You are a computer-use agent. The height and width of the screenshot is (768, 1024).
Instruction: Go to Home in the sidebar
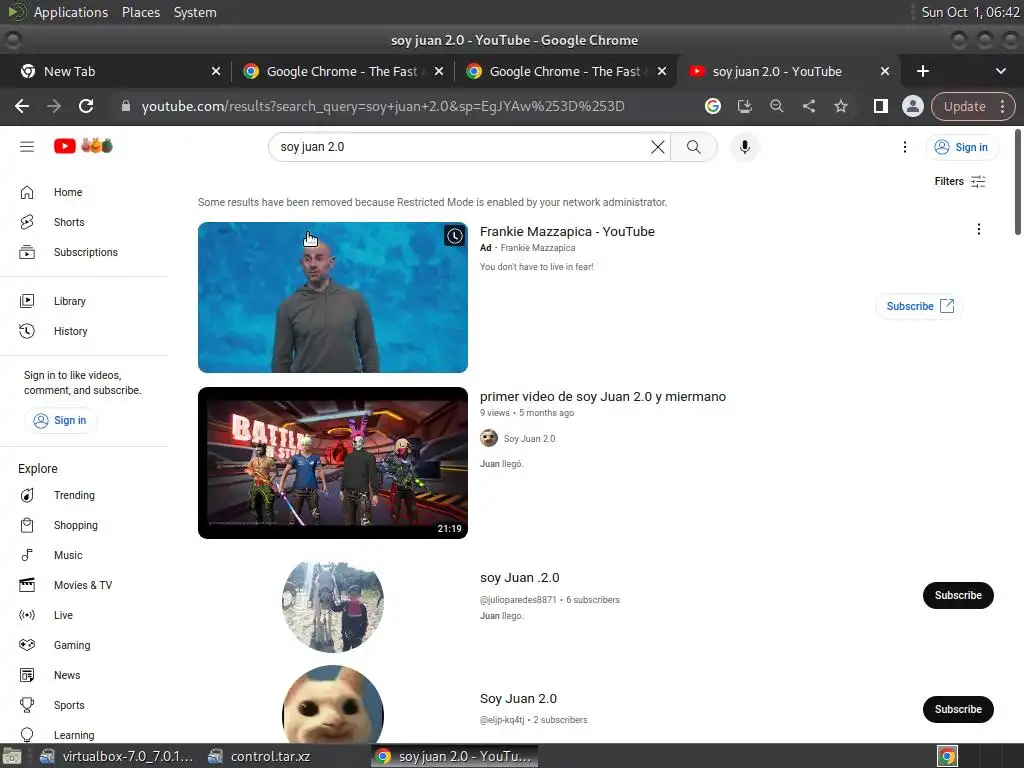point(68,192)
